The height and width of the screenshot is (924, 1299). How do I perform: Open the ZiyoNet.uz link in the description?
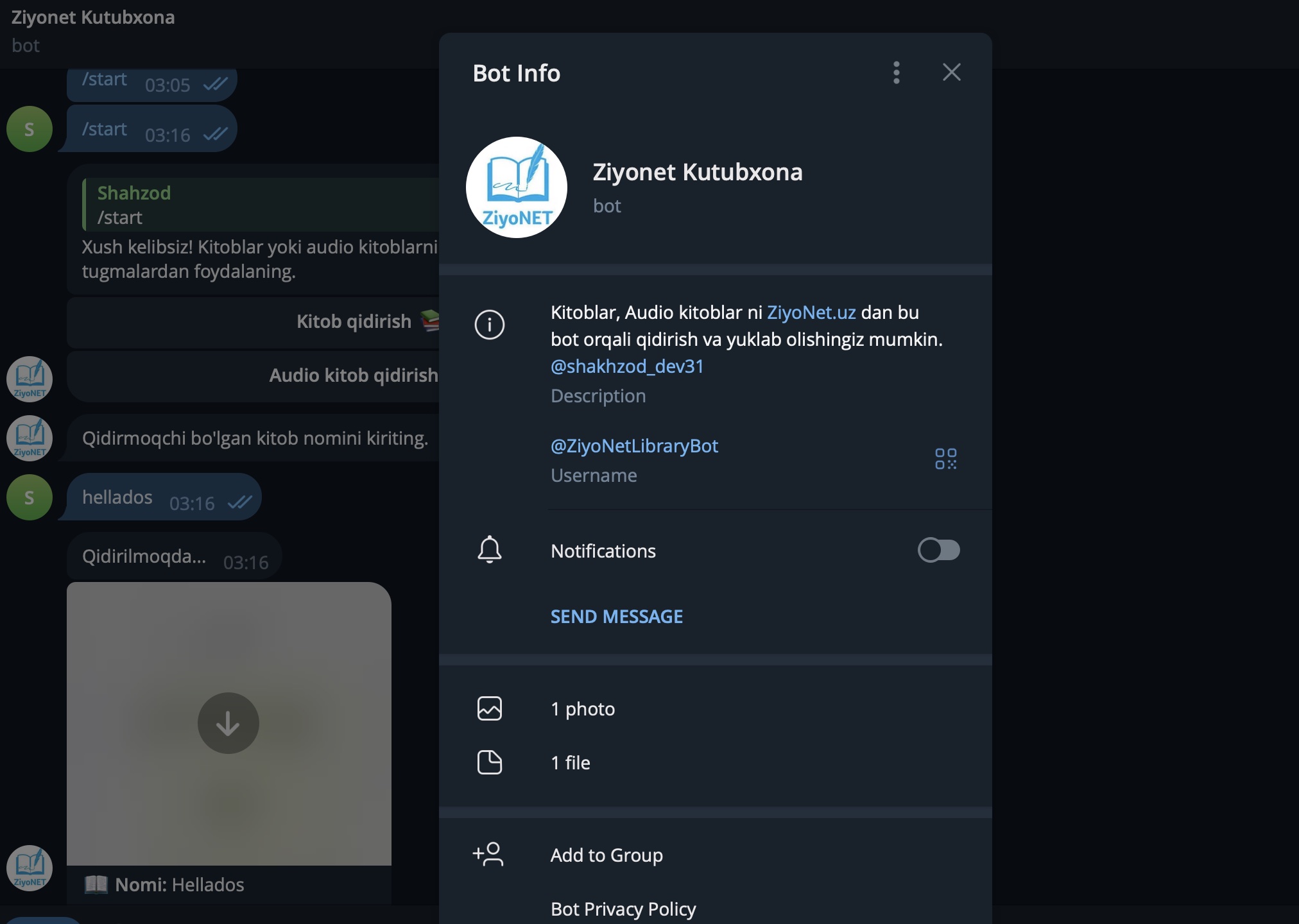pos(811,312)
